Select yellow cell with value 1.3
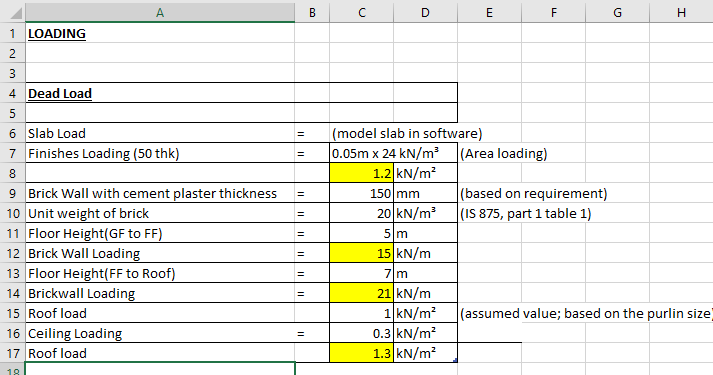713x375 pixels. (x=362, y=353)
